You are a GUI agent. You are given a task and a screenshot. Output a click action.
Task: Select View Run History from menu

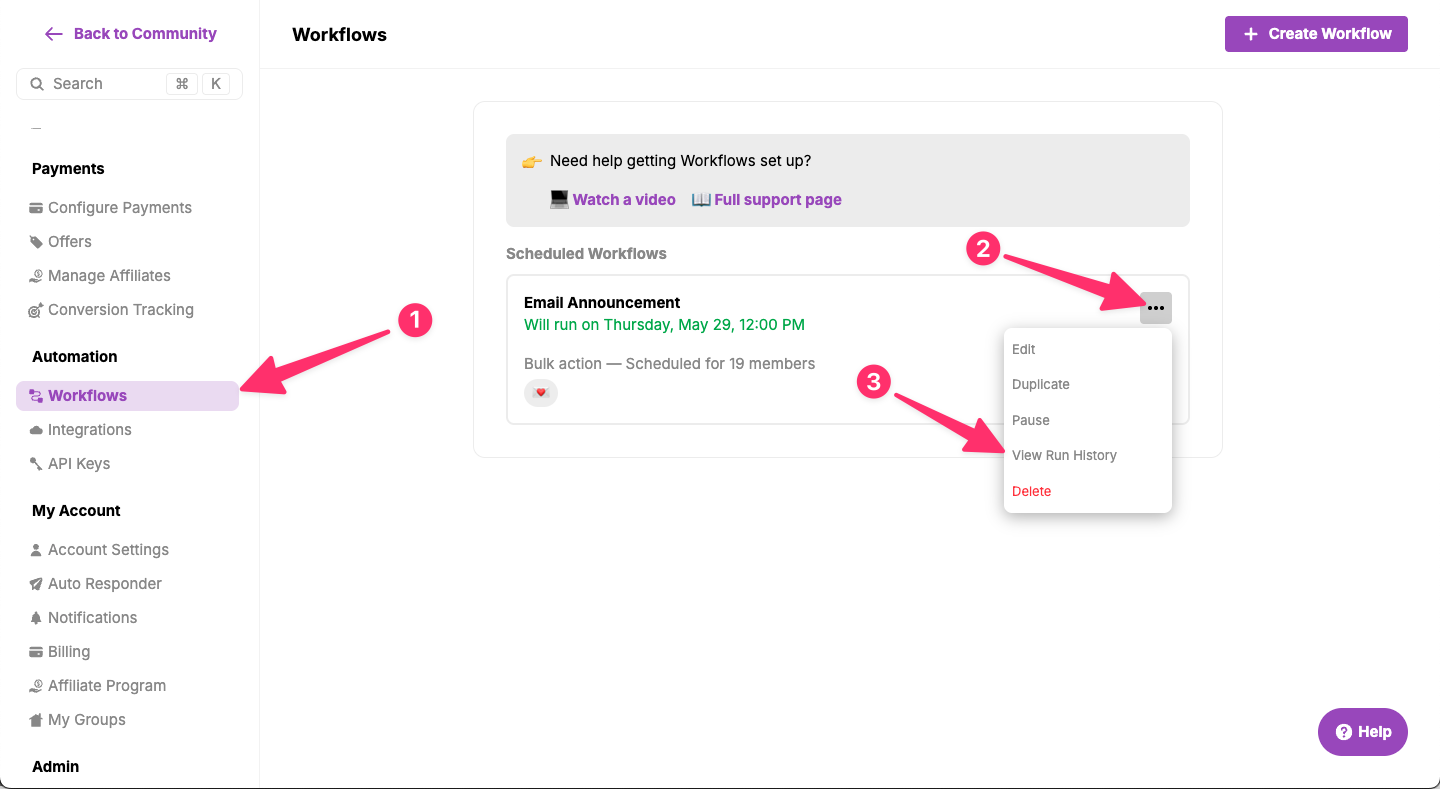1064,455
